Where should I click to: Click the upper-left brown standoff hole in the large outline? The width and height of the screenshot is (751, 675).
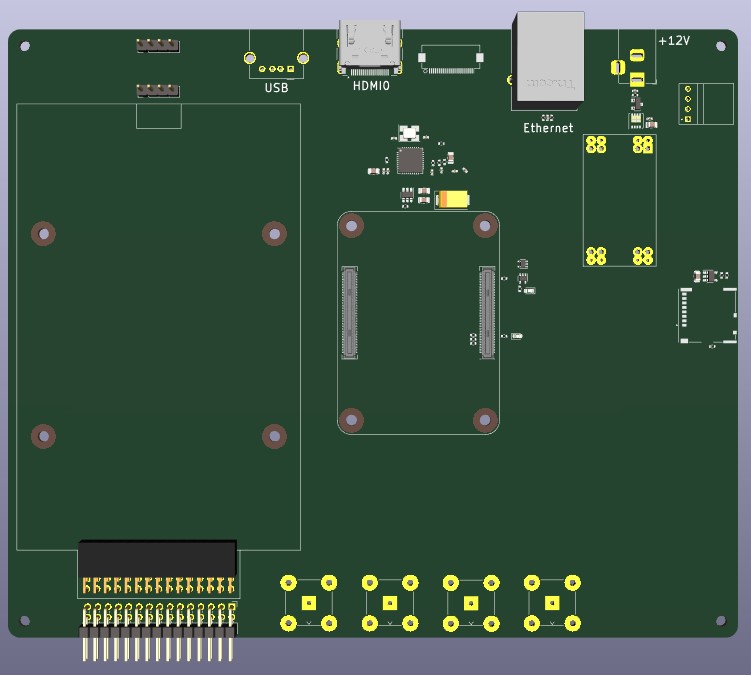[44, 234]
